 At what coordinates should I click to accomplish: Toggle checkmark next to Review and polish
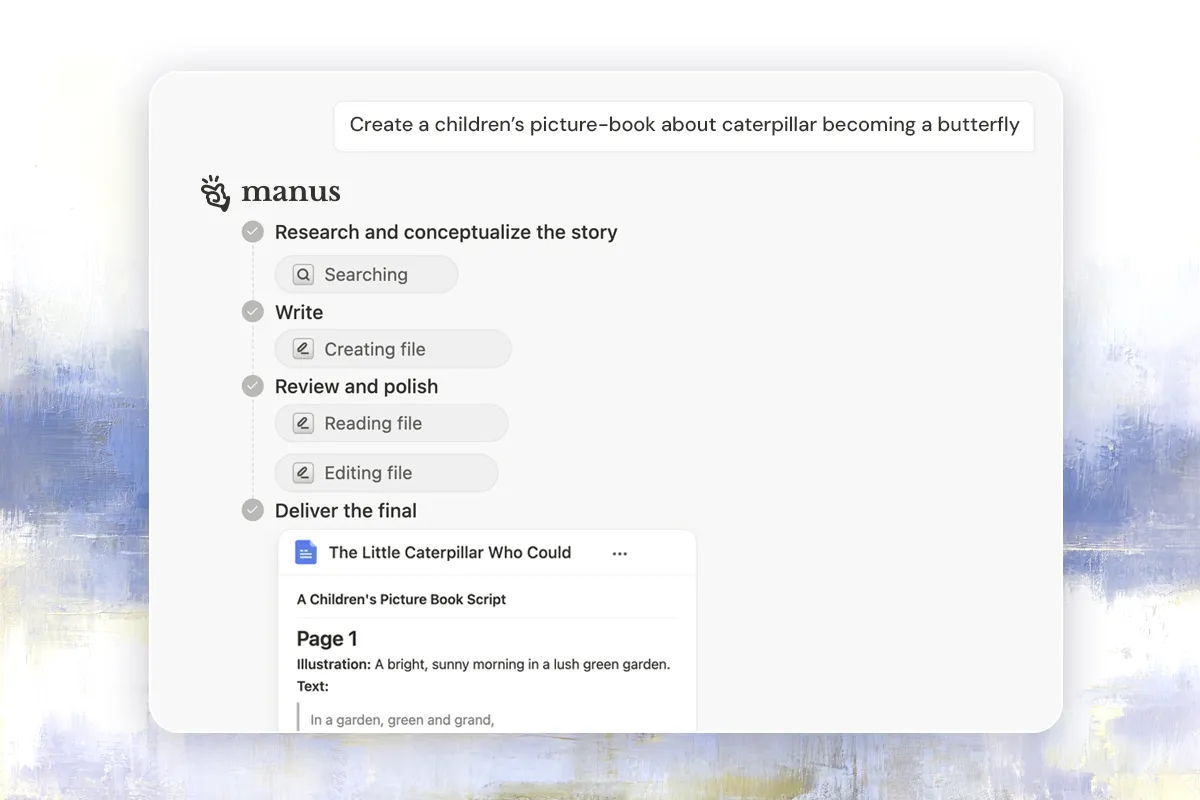253,386
